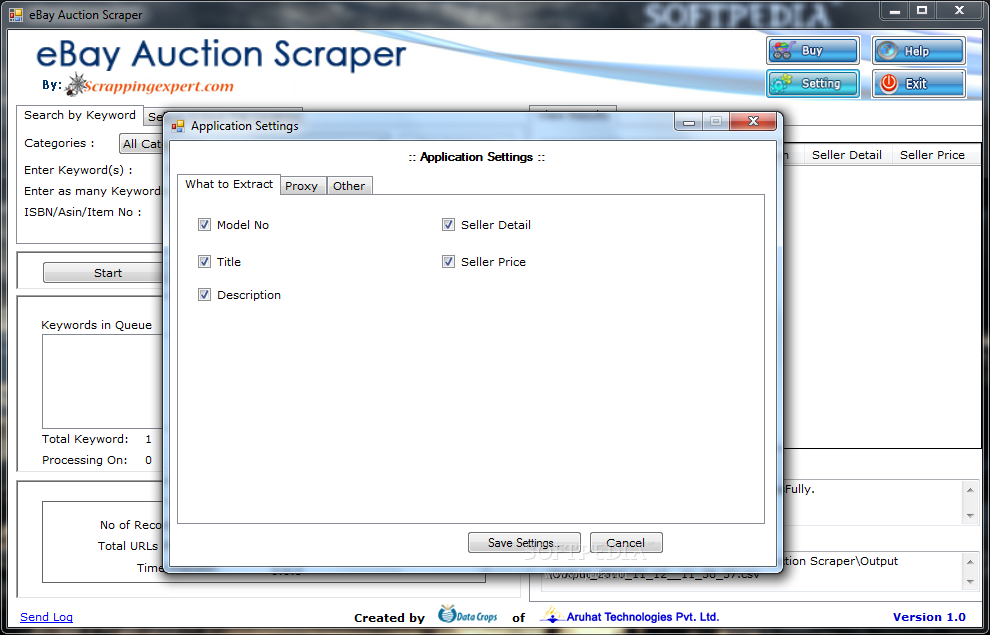Click the Data Crops logo
This screenshot has width=990, height=635.
tap(468, 614)
